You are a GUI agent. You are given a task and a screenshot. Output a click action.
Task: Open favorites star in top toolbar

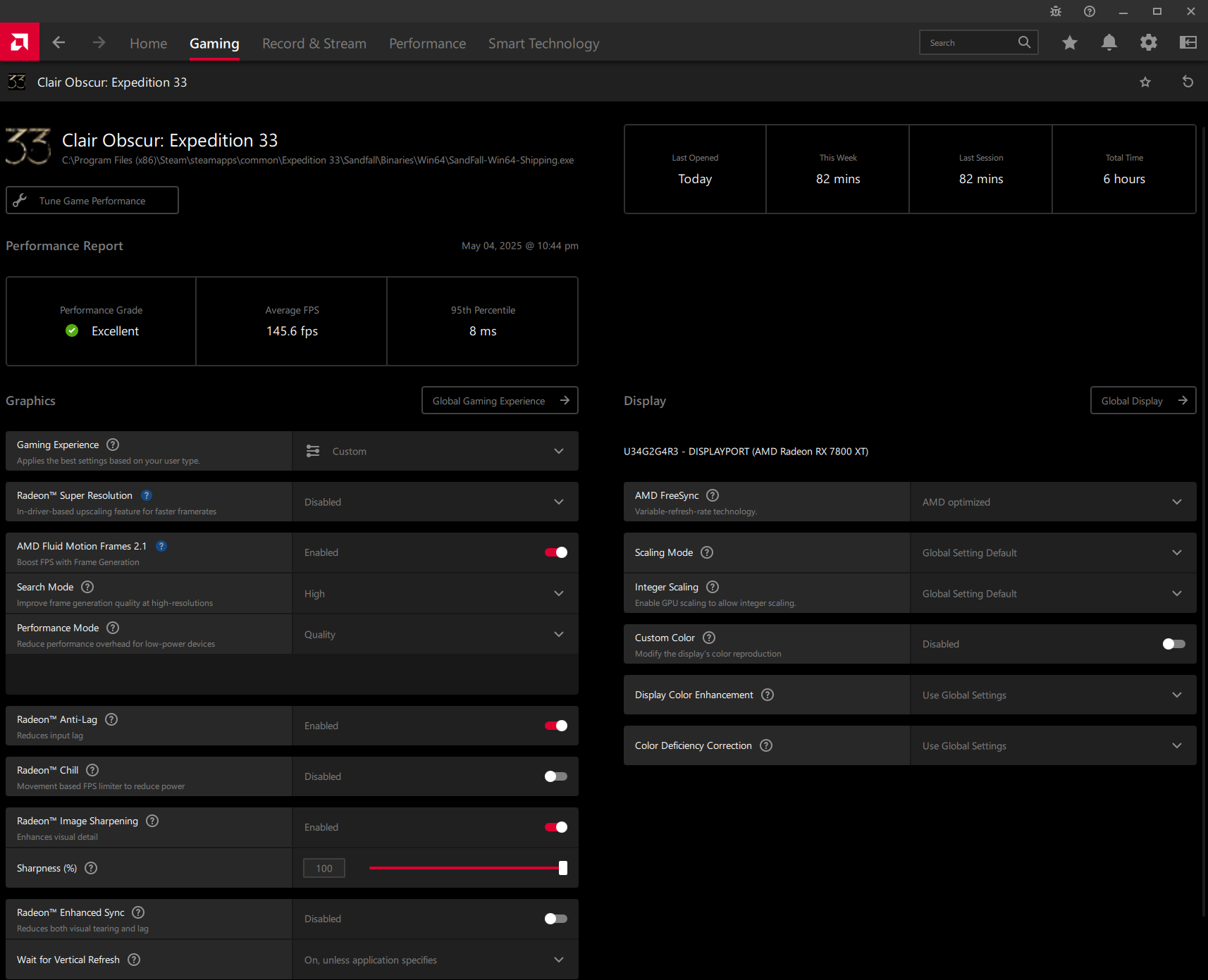click(x=1070, y=43)
